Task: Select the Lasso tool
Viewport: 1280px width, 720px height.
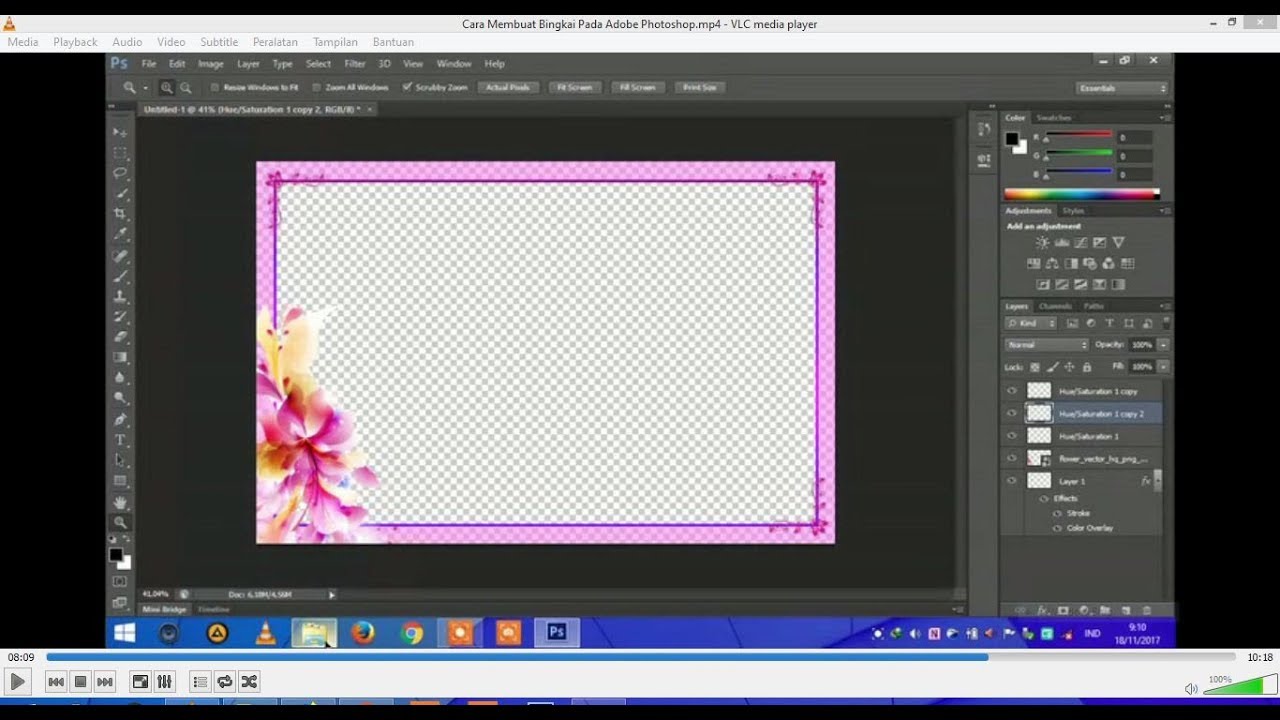Action: point(120,173)
